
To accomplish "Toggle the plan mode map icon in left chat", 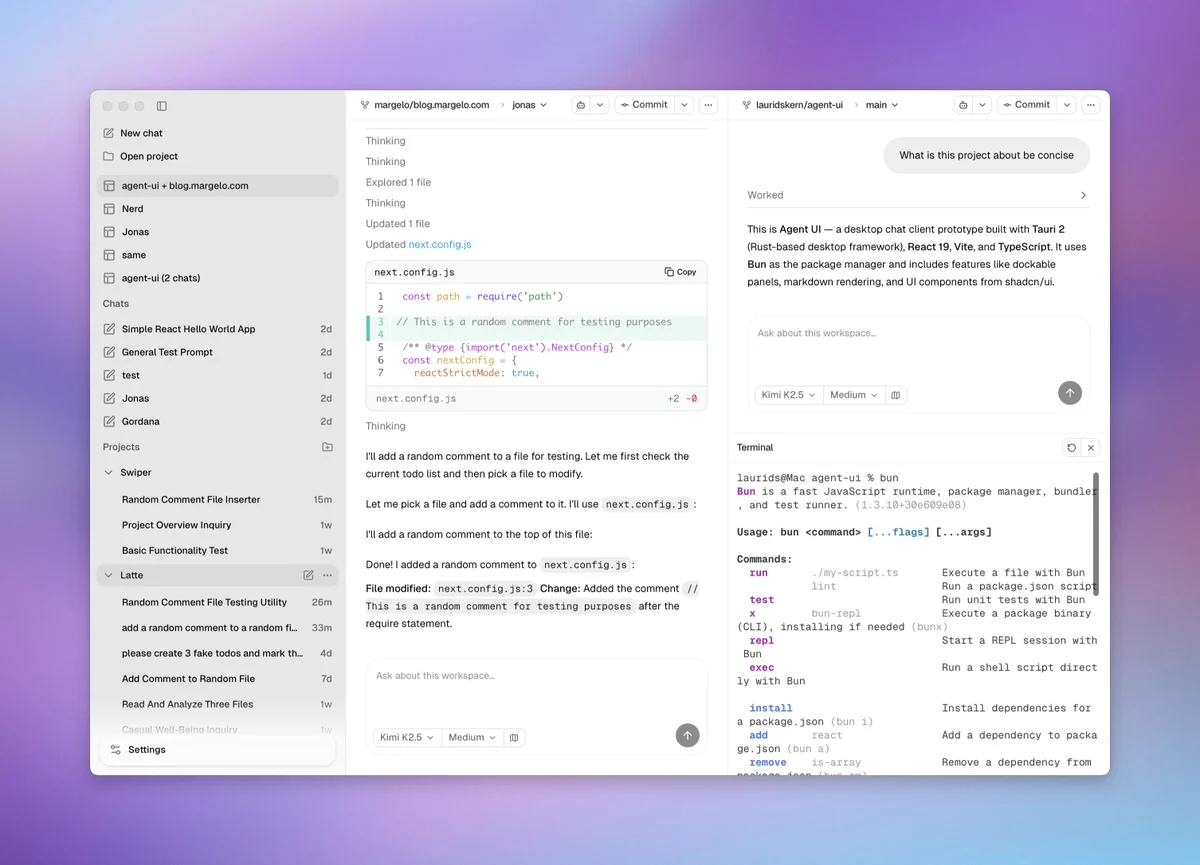I will [x=514, y=738].
